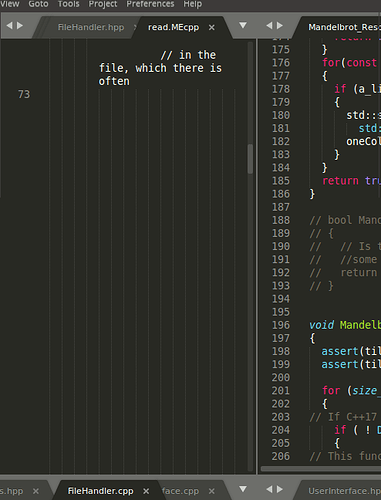The height and width of the screenshot is (500, 381).
Task: Close the tab ending in s.hpp
Action: point(36,491)
